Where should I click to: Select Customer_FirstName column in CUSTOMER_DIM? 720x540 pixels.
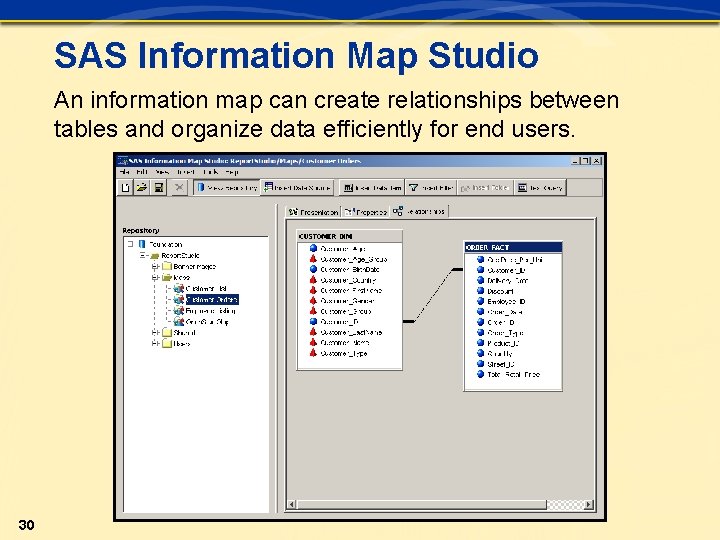pos(346,291)
